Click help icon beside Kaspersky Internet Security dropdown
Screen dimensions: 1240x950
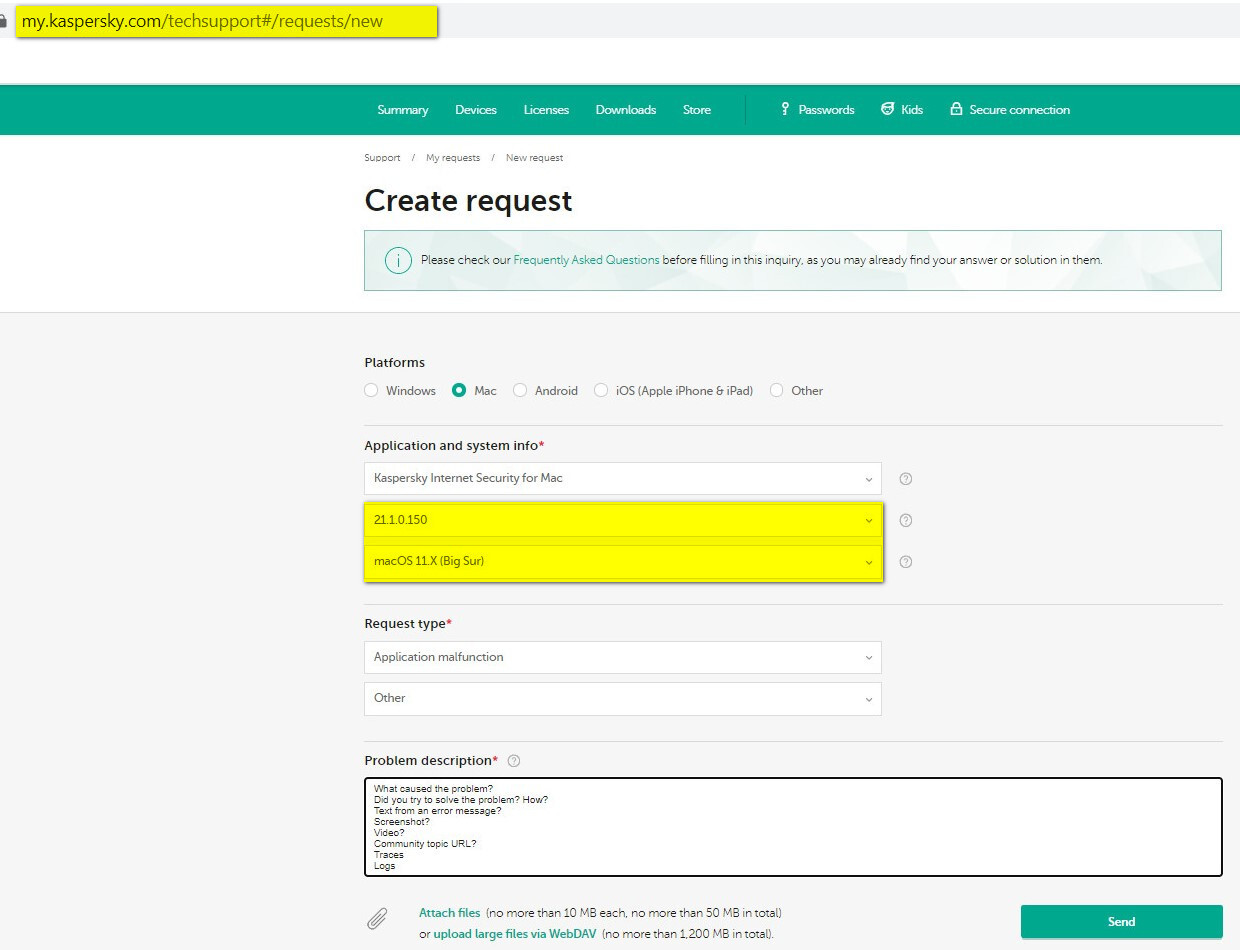point(906,479)
